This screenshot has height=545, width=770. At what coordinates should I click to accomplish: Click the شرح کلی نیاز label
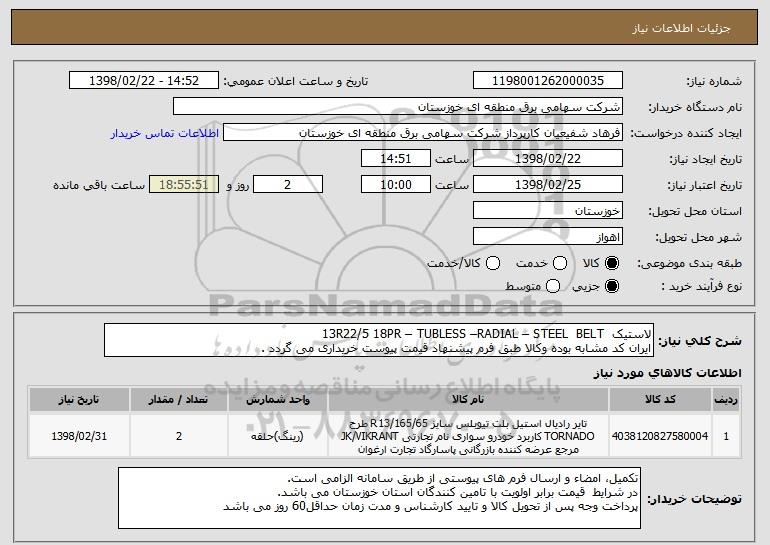click(700, 341)
